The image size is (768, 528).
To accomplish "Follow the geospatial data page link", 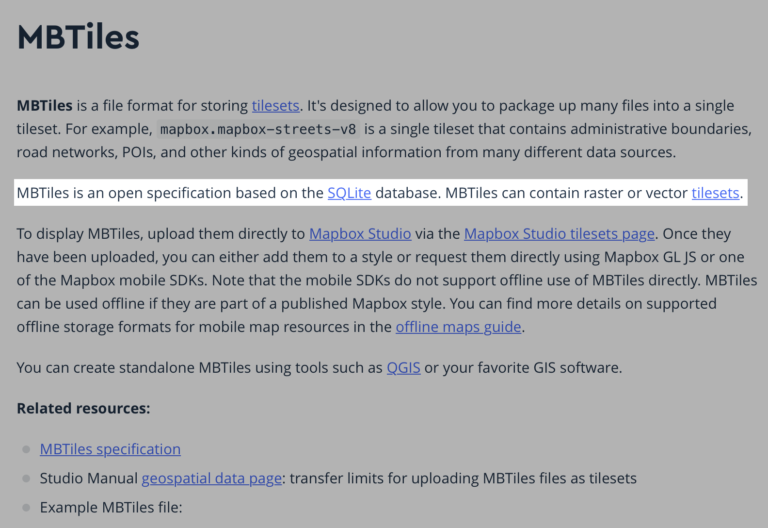I will (211, 478).
